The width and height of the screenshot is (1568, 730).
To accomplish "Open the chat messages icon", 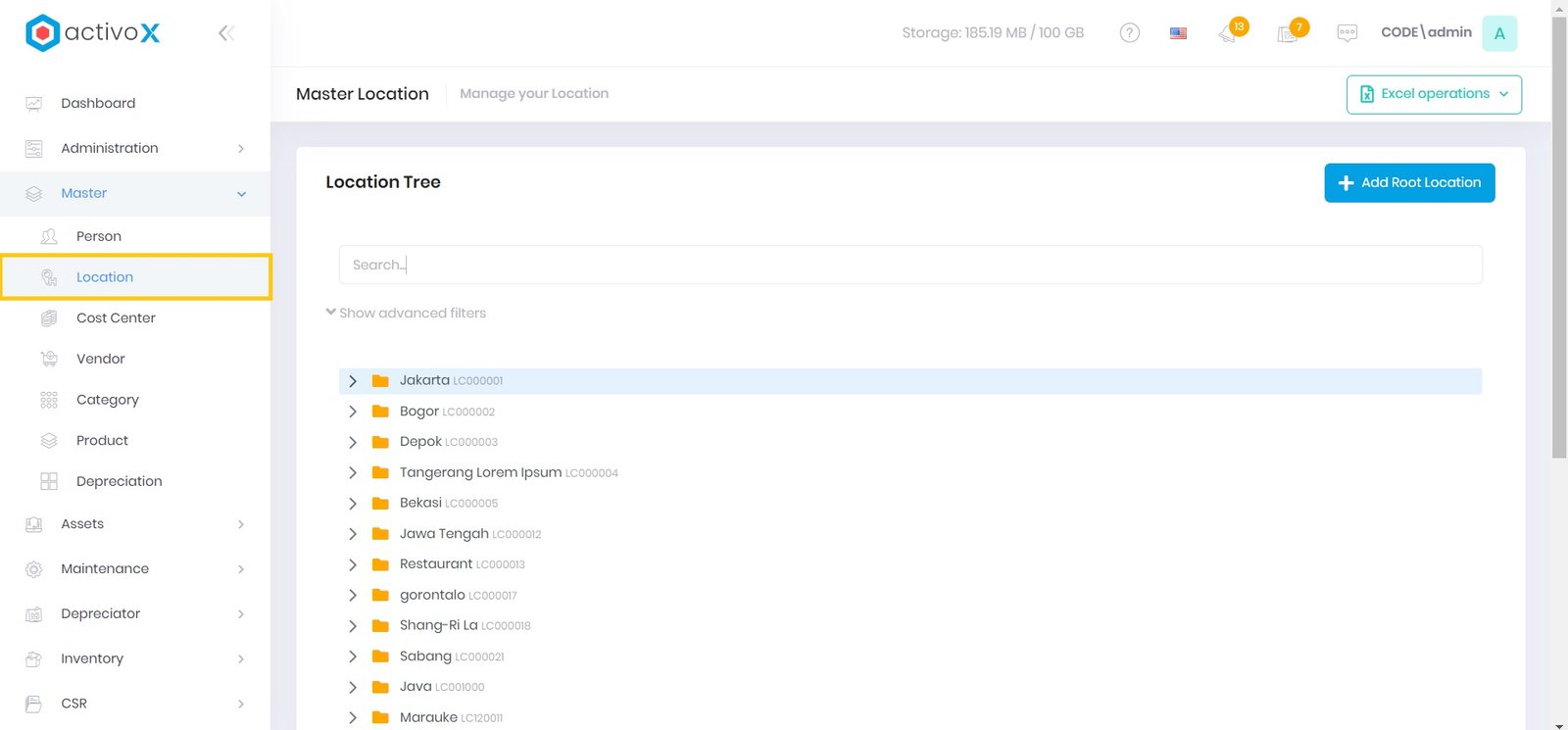I will coord(1347,33).
